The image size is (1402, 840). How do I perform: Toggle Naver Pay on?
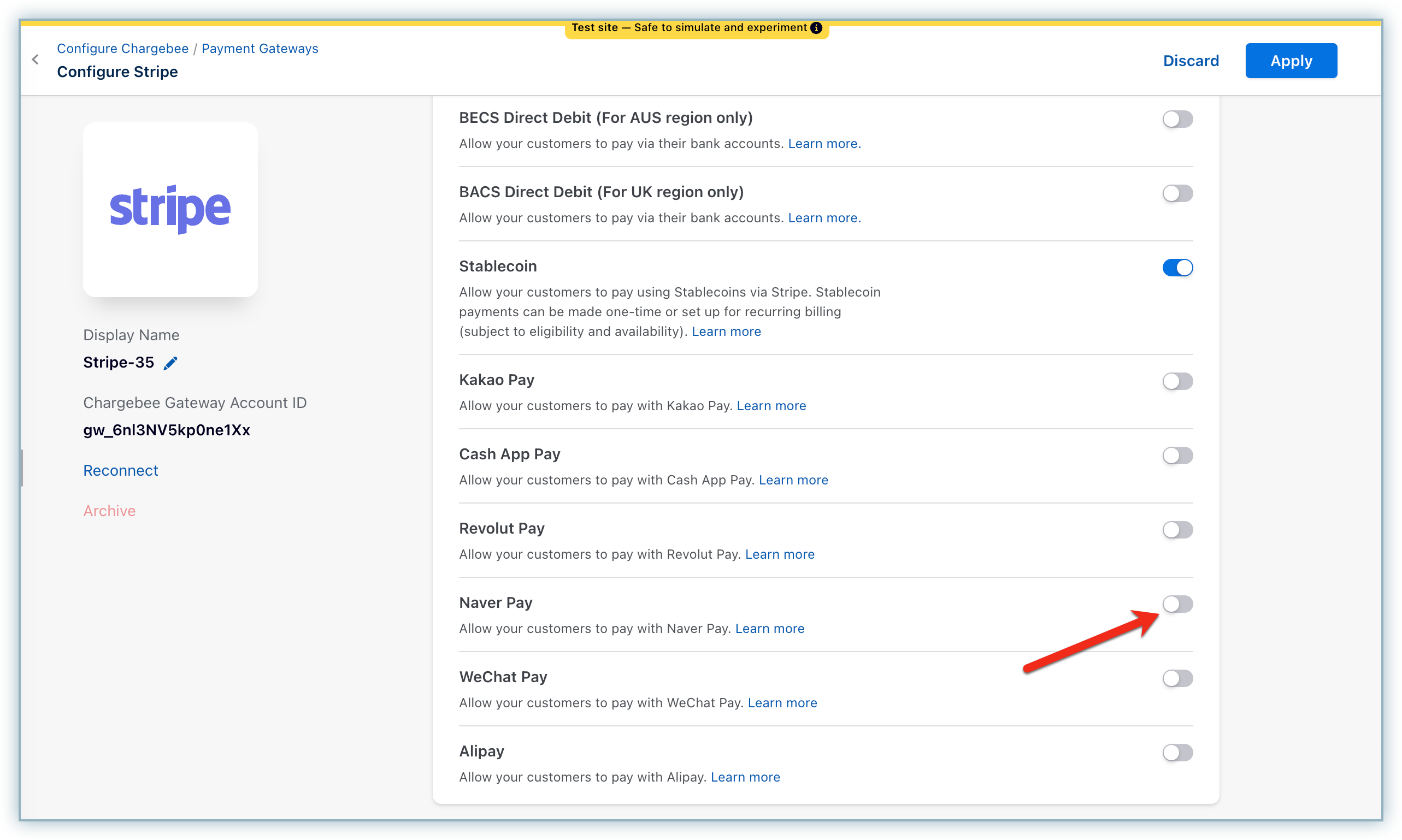click(x=1177, y=604)
